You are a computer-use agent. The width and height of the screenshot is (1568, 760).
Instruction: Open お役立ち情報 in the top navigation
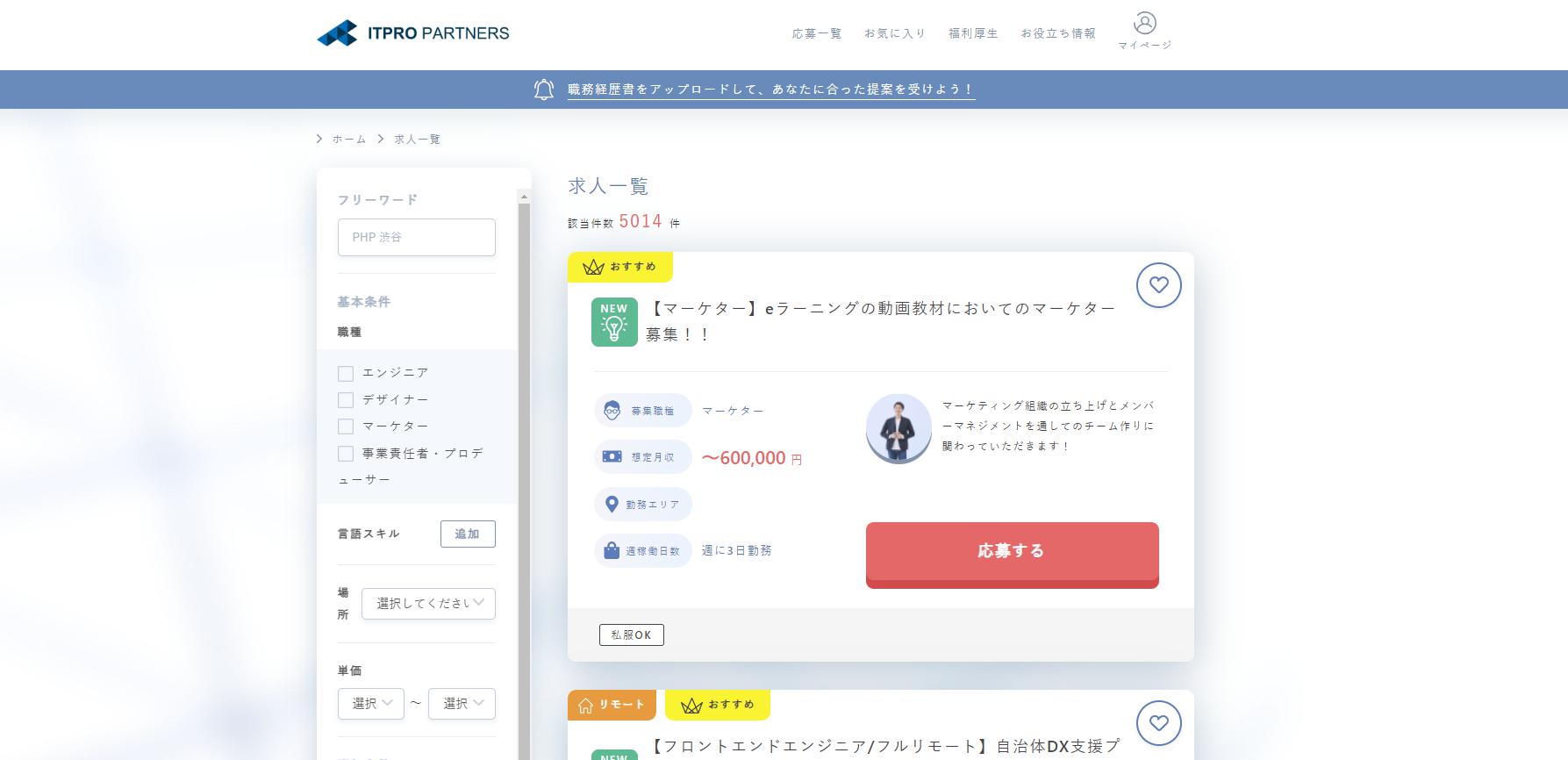coord(1058,33)
